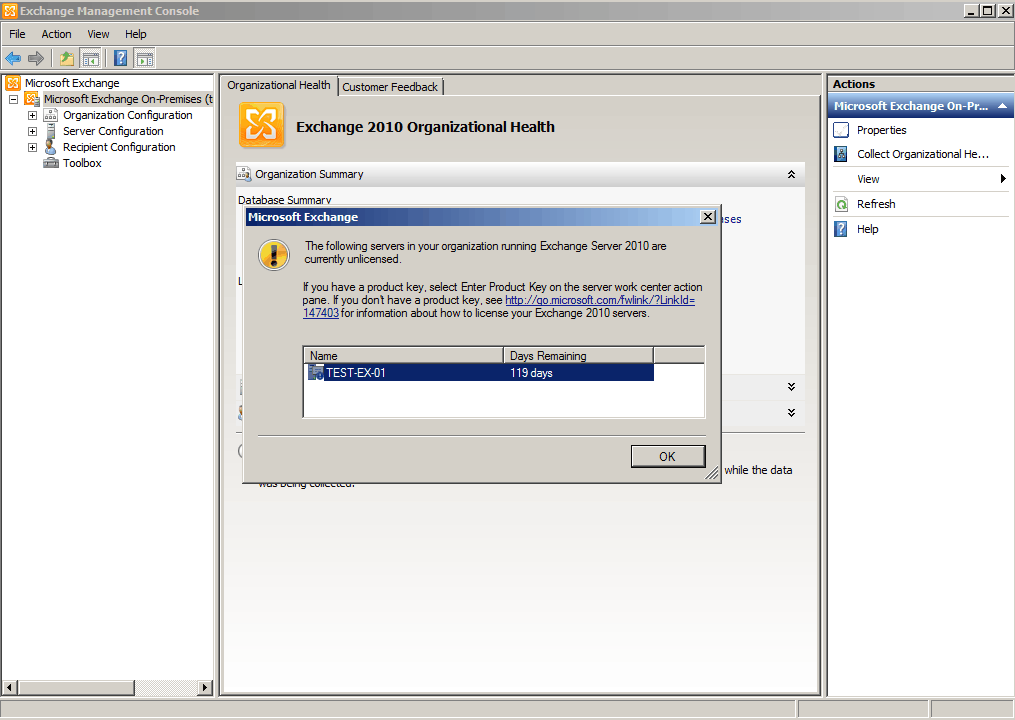Click the tree pane scroll left arrow
Screen dimensions: 1015x720
(9, 687)
